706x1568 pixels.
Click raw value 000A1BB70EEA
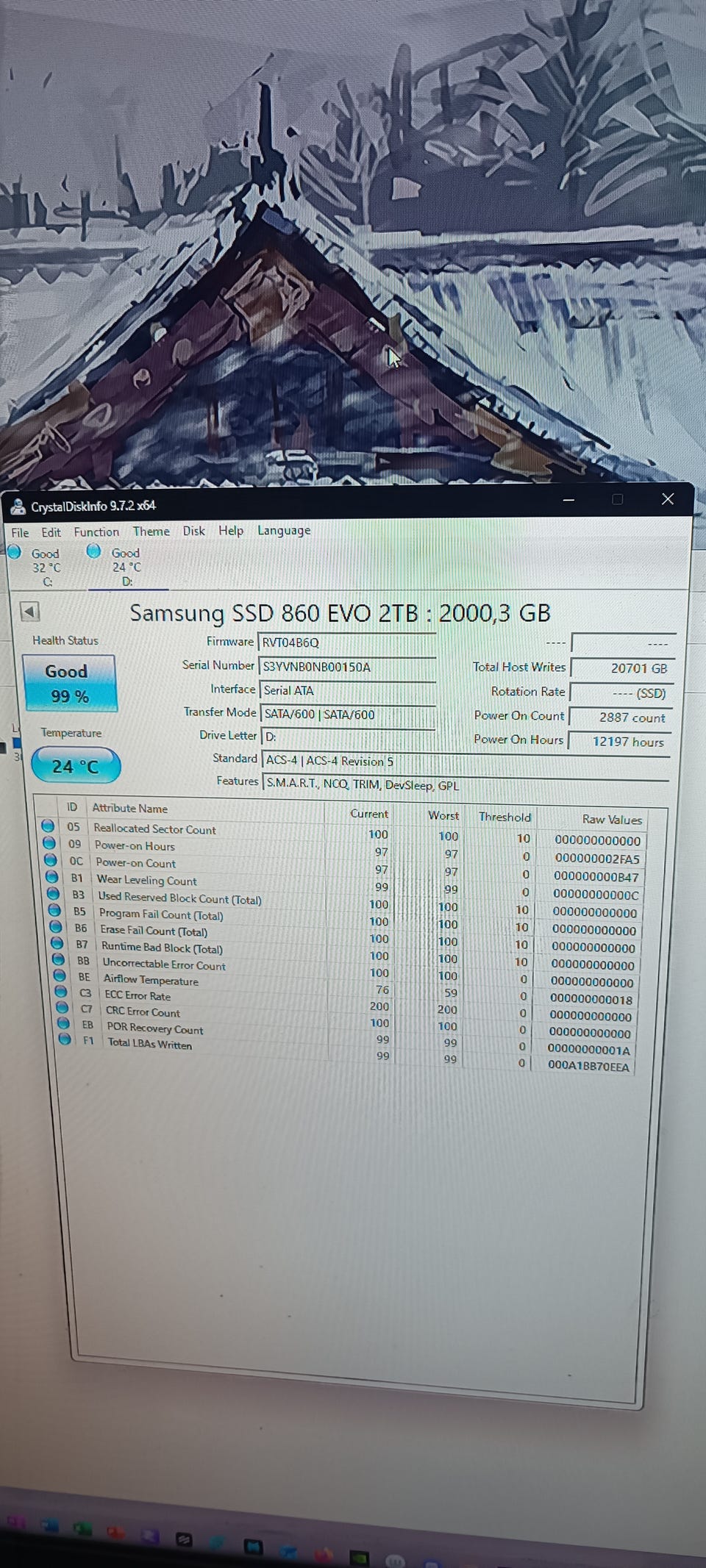point(588,1066)
